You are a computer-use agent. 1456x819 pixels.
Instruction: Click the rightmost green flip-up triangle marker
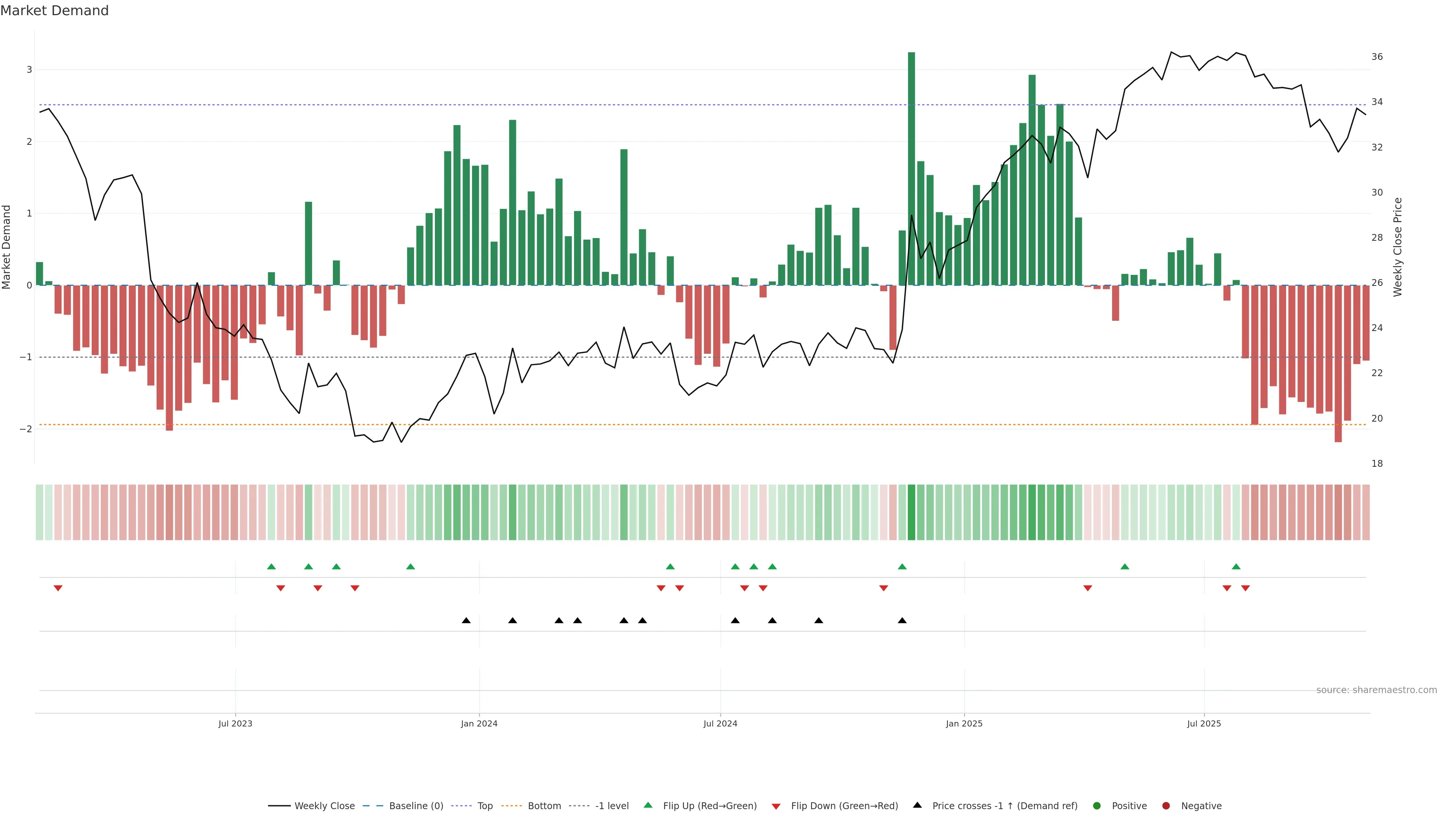click(1236, 566)
